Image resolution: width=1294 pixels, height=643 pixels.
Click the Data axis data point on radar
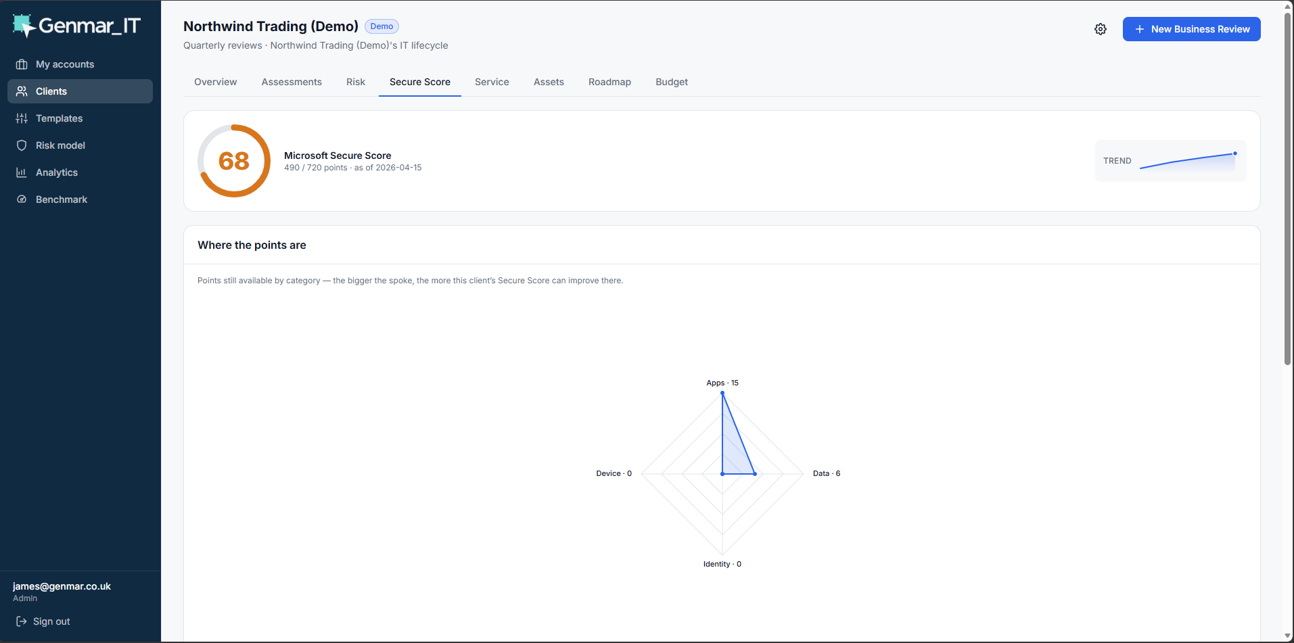coord(755,473)
